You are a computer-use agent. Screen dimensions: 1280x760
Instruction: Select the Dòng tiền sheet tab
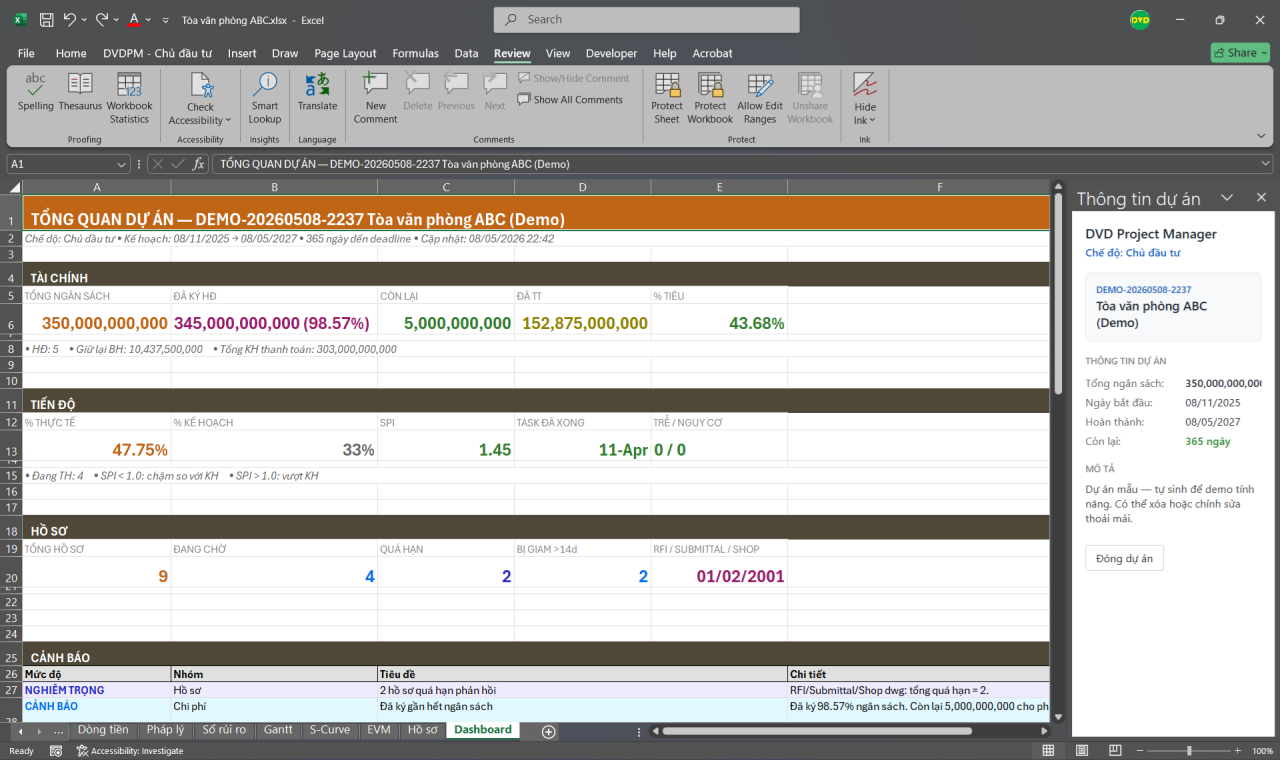point(103,730)
